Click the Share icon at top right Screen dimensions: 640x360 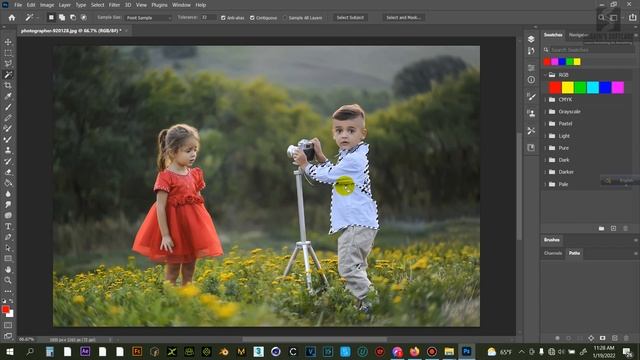click(632, 18)
